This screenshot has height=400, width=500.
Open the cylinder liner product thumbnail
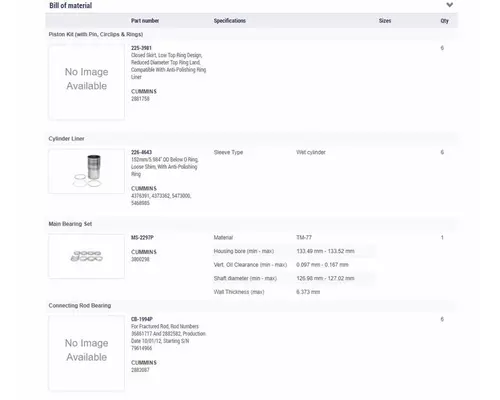[x=87, y=171]
